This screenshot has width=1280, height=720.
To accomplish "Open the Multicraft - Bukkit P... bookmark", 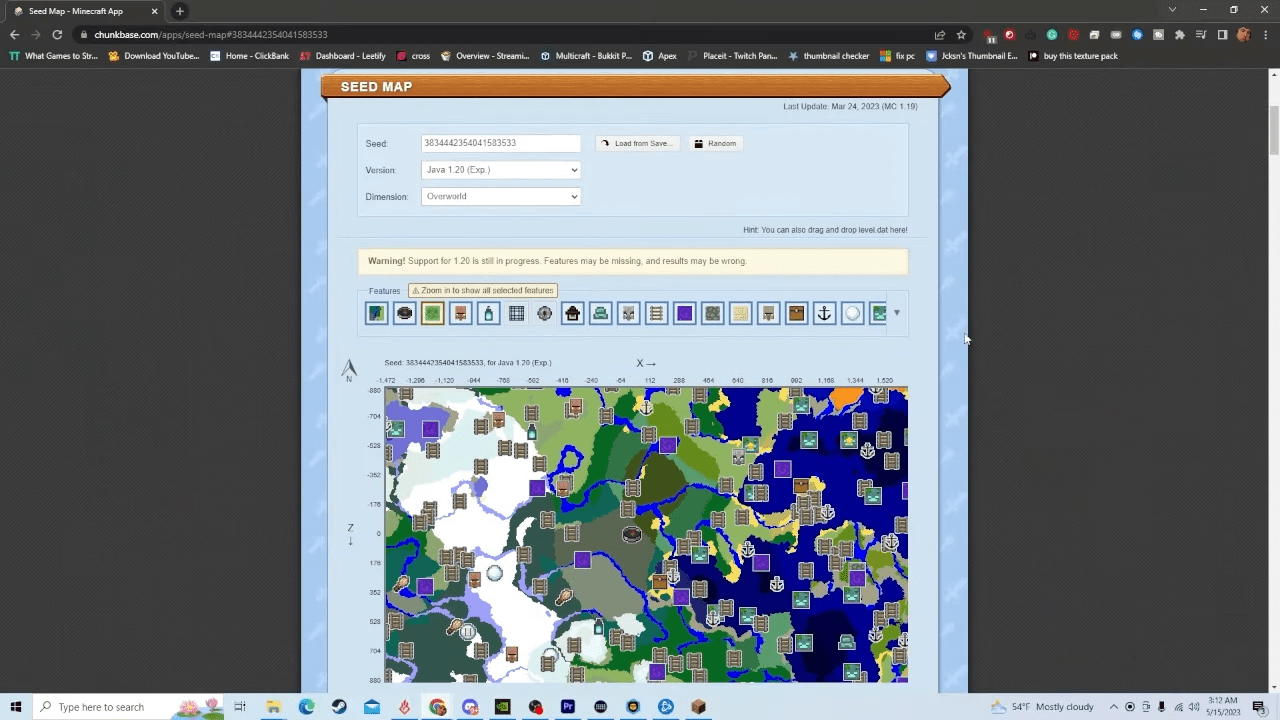I will tap(586, 56).
